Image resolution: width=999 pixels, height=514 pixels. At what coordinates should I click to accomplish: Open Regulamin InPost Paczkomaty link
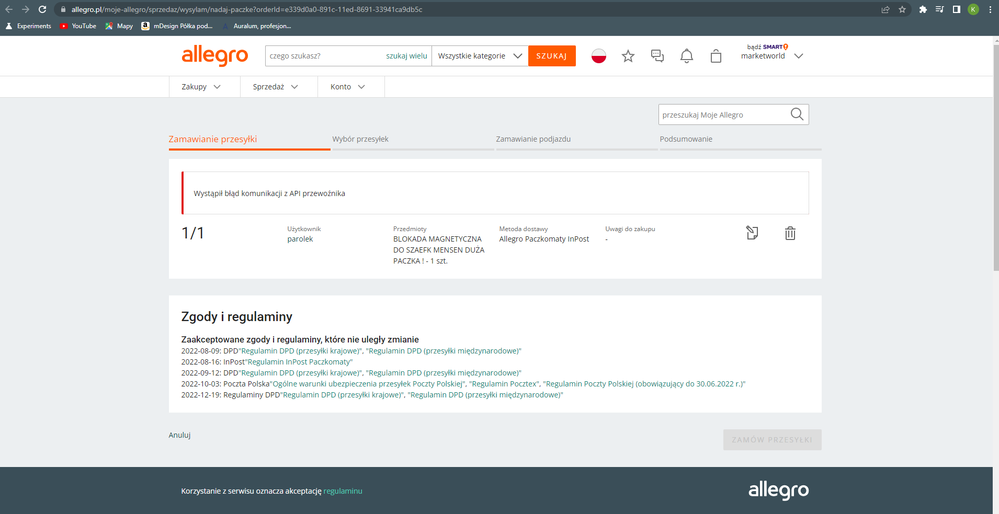299,362
